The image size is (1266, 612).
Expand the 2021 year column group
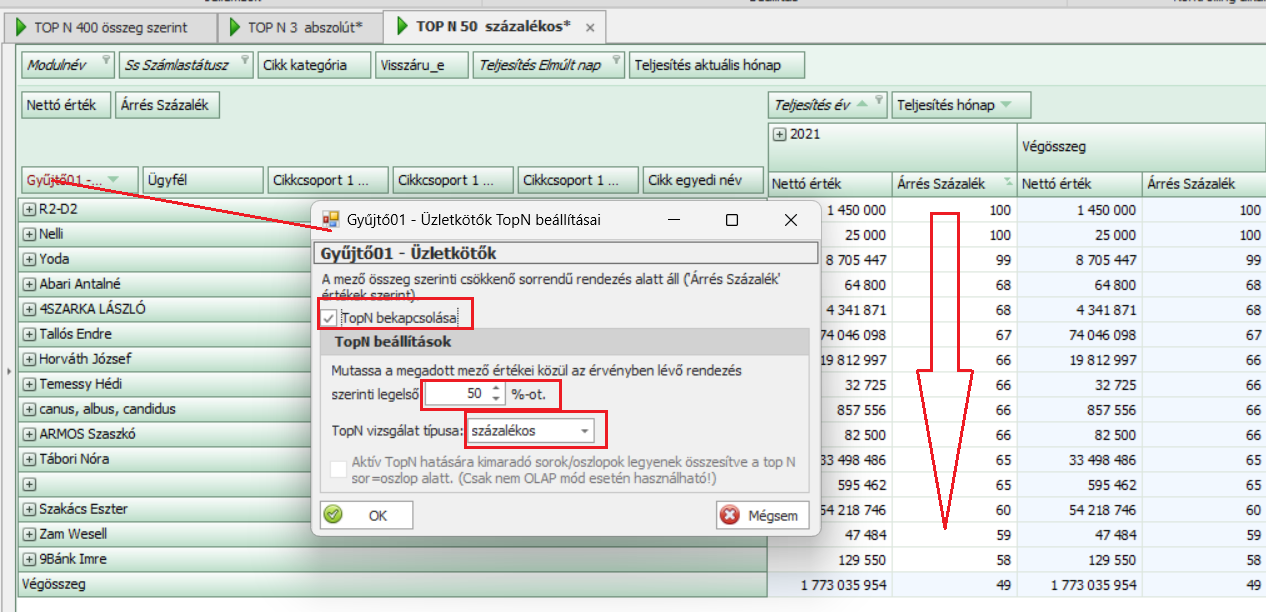[x=779, y=134]
